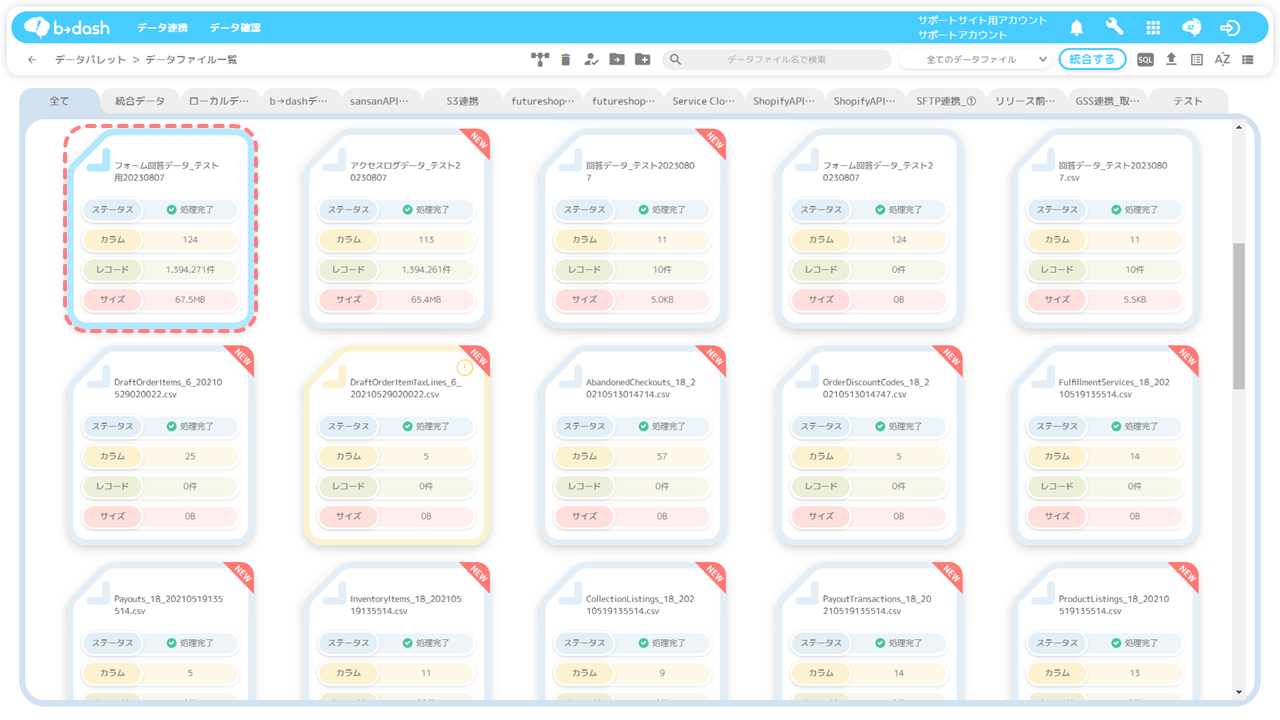Click データパレット breadcrumb link
This screenshot has height=720, width=1280.
point(91,60)
